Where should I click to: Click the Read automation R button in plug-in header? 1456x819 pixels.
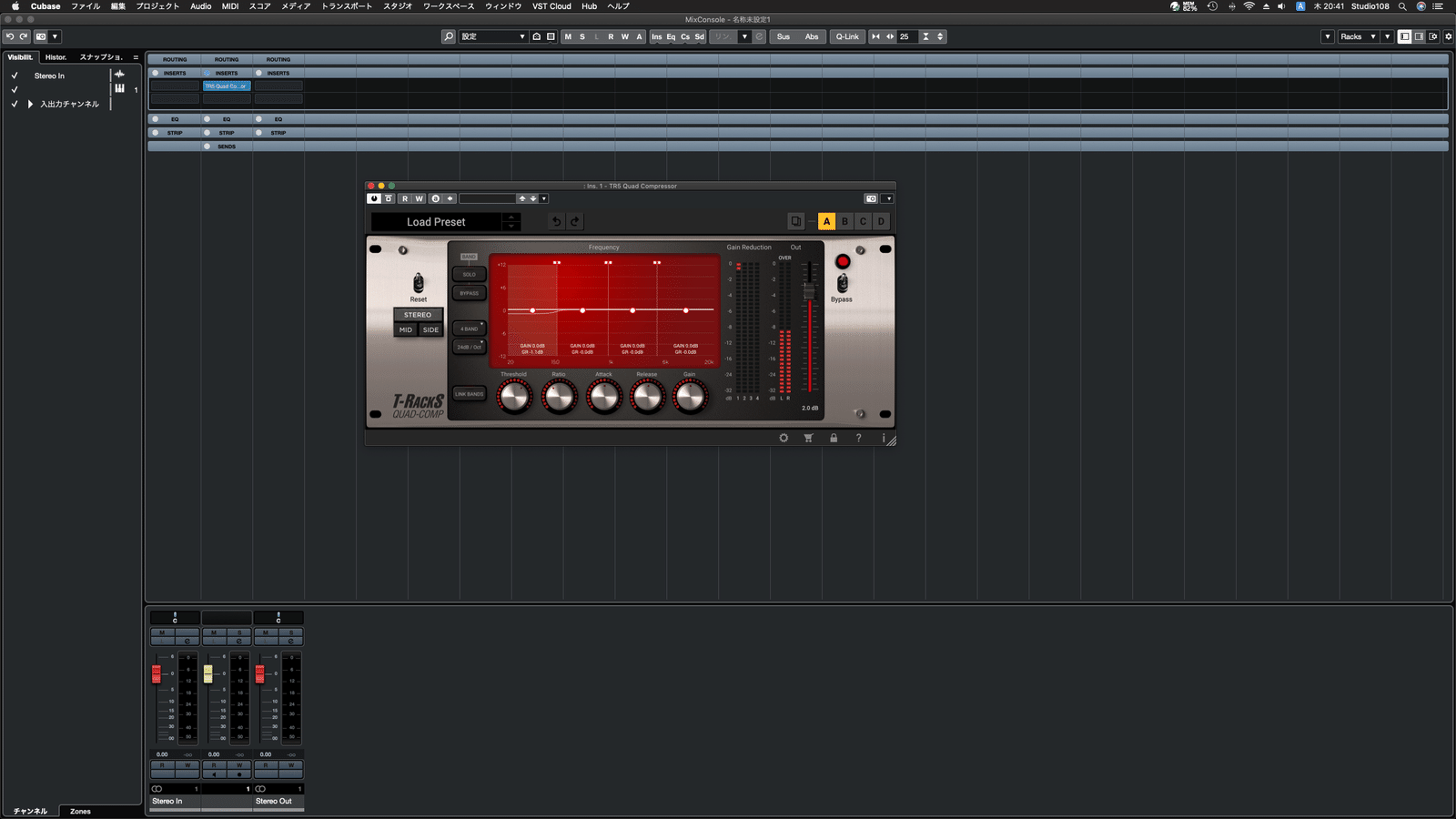405,198
